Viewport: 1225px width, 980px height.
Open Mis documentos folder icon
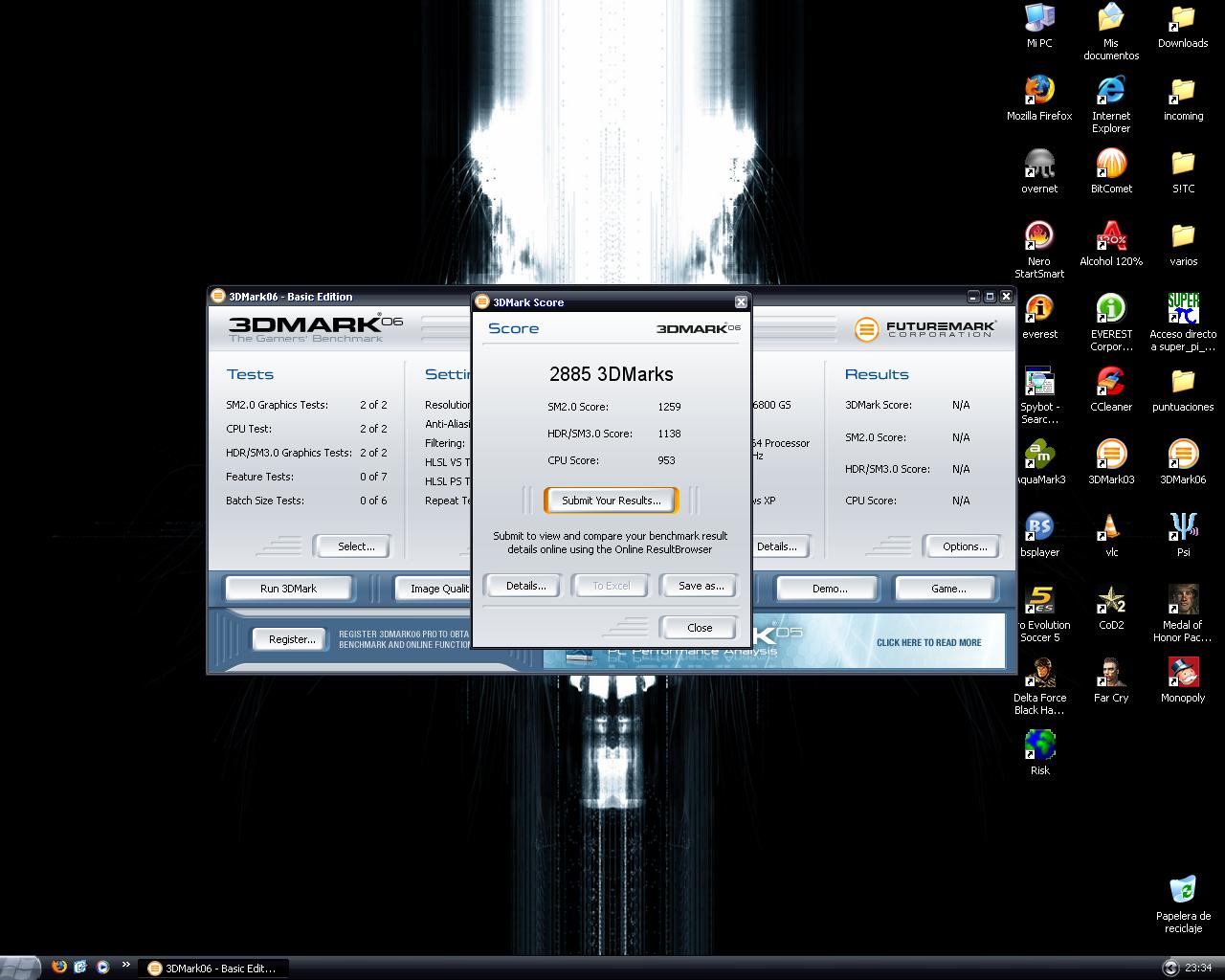tap(1111, 31)
